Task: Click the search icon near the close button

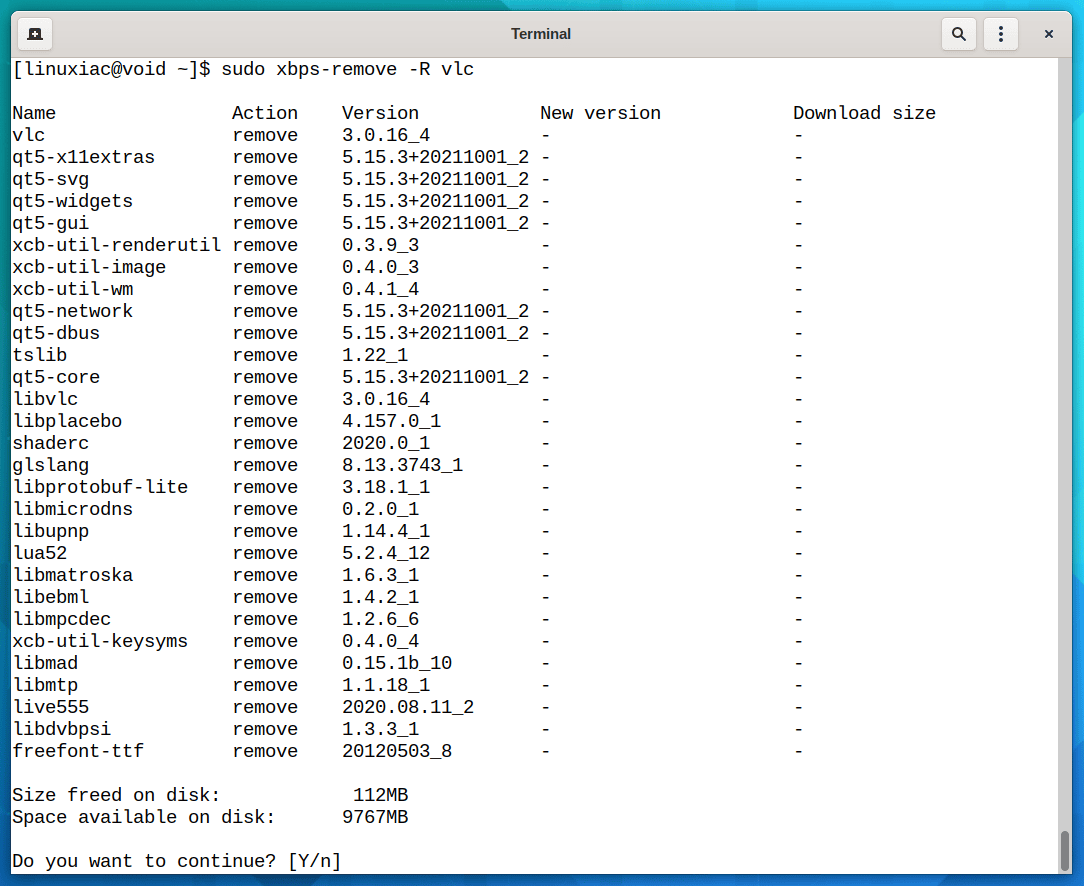Action: pos(958,33)
